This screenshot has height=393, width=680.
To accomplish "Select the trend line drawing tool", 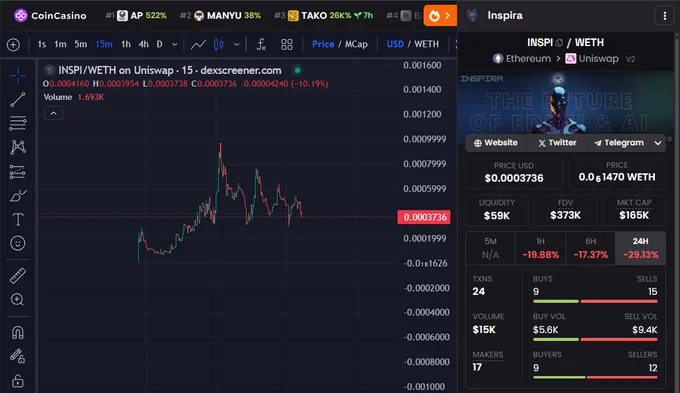I will point(18,99).
